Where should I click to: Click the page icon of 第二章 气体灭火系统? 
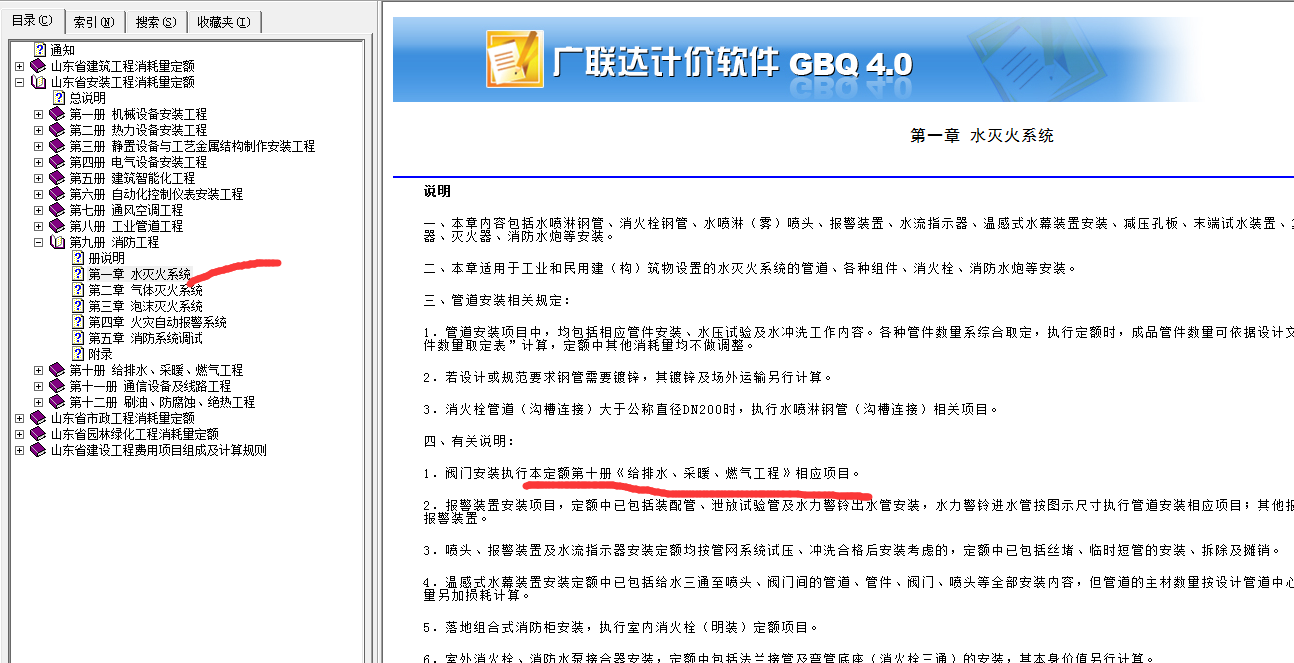[78, 290]
